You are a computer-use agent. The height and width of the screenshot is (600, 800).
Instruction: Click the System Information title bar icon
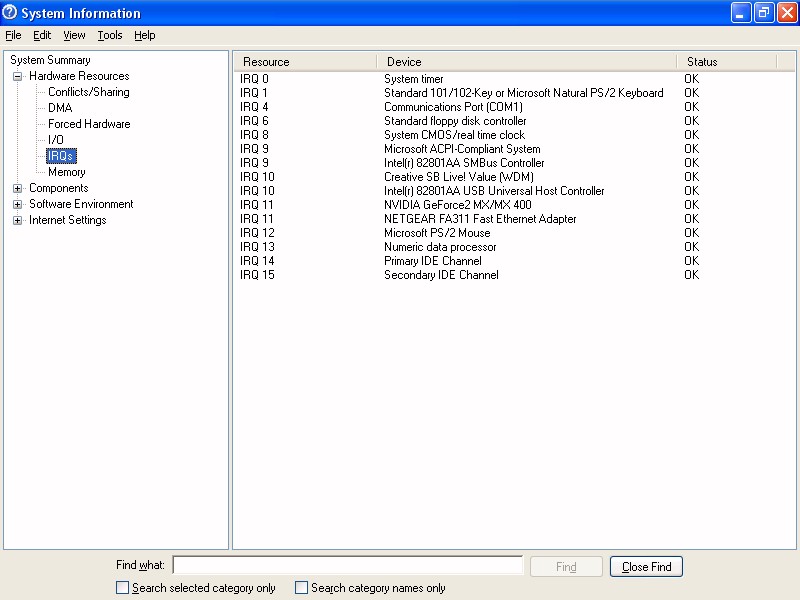coord(9,12)
